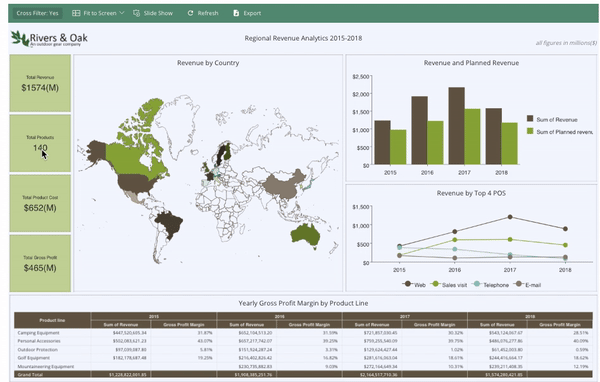This screenshot has width=600, height=382.
Task: Toggle the Telephone legend marker
Action: click(x=476, y=284)
